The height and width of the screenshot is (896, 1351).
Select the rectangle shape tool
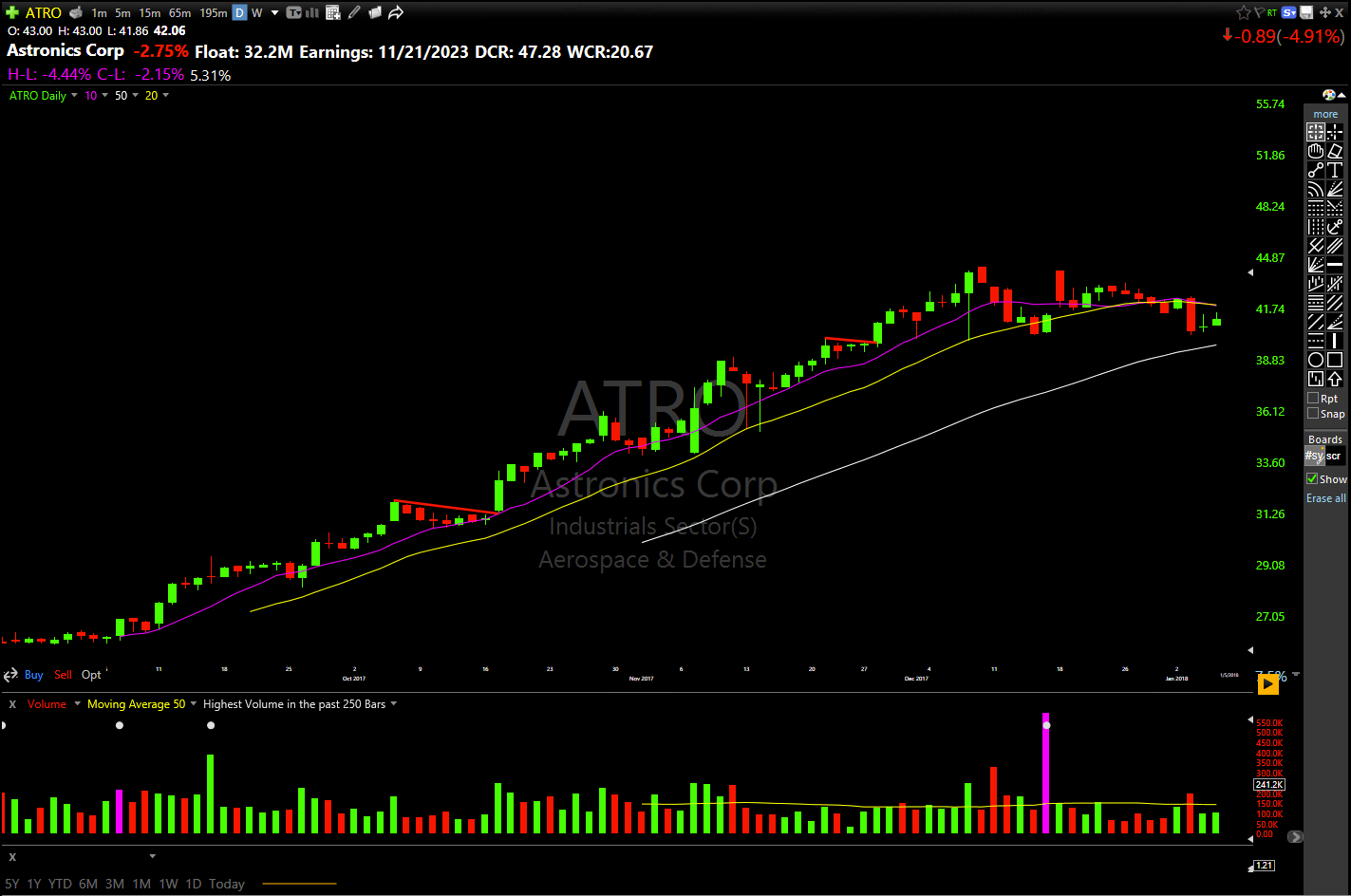pyautogui.click(x=1335, y=360)
